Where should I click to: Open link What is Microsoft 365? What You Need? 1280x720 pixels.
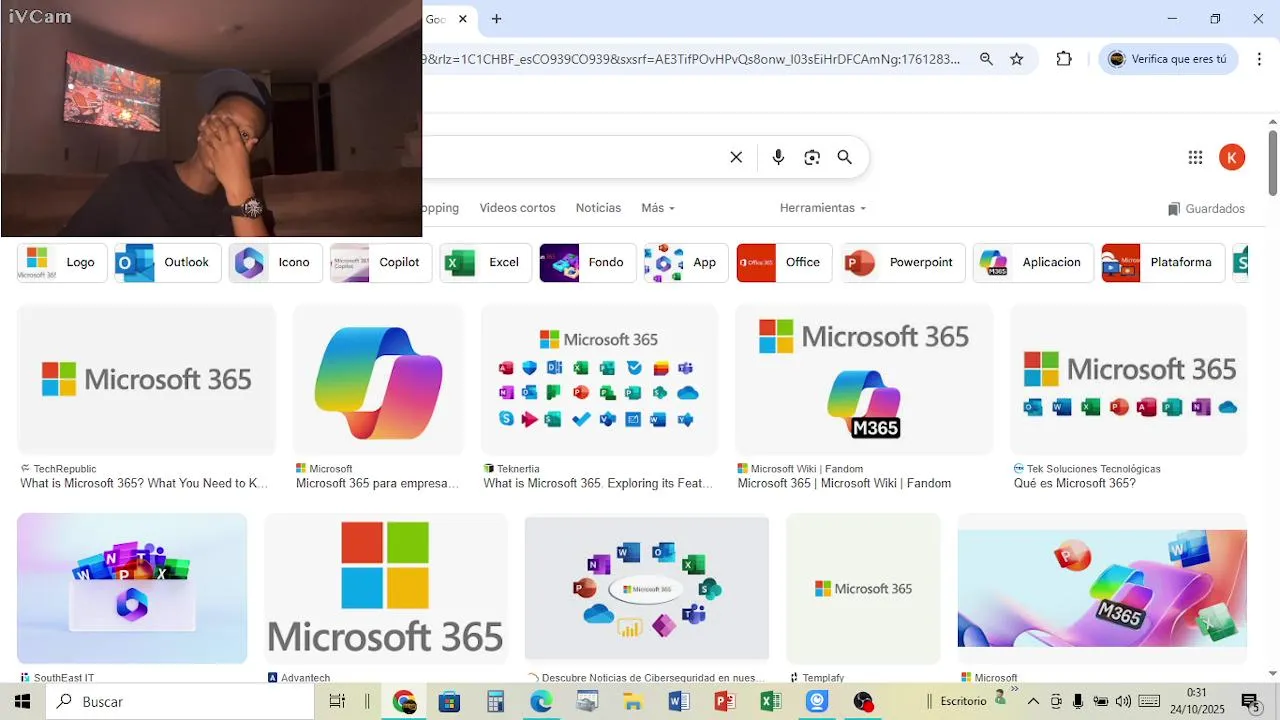(144, 483)
